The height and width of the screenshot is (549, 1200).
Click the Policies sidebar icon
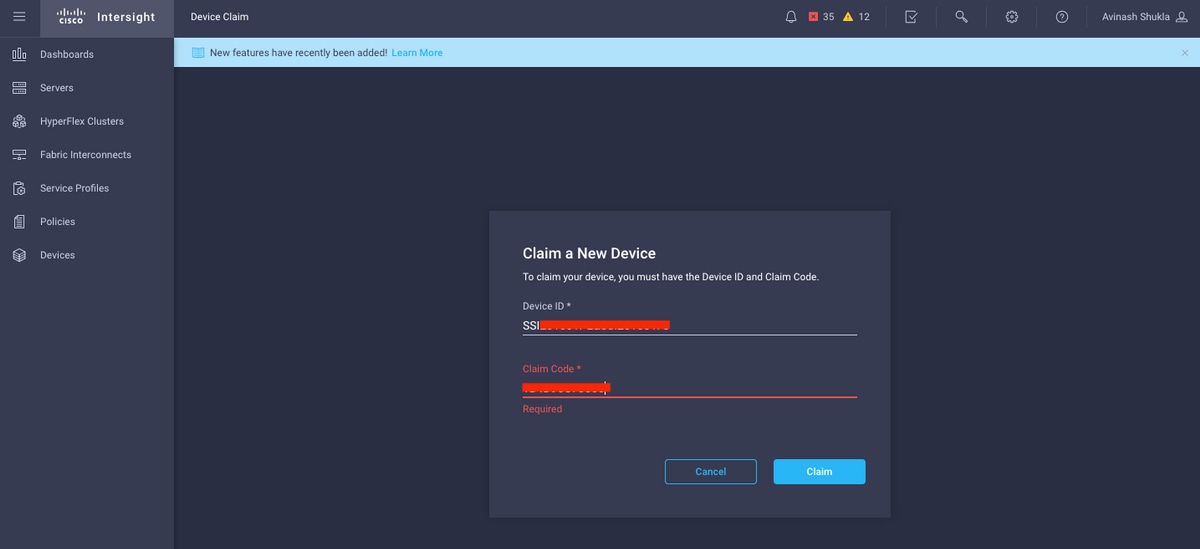pos(19,222)
